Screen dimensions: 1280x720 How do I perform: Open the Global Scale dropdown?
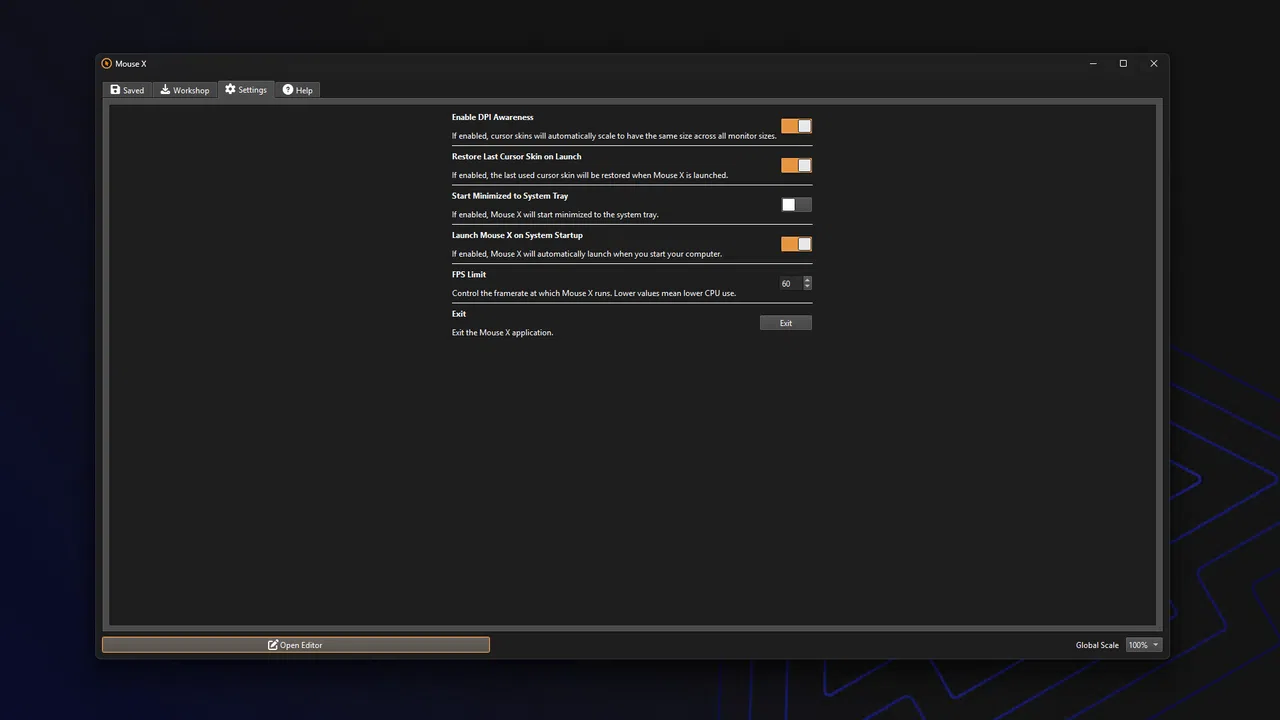coord(1144,645)
